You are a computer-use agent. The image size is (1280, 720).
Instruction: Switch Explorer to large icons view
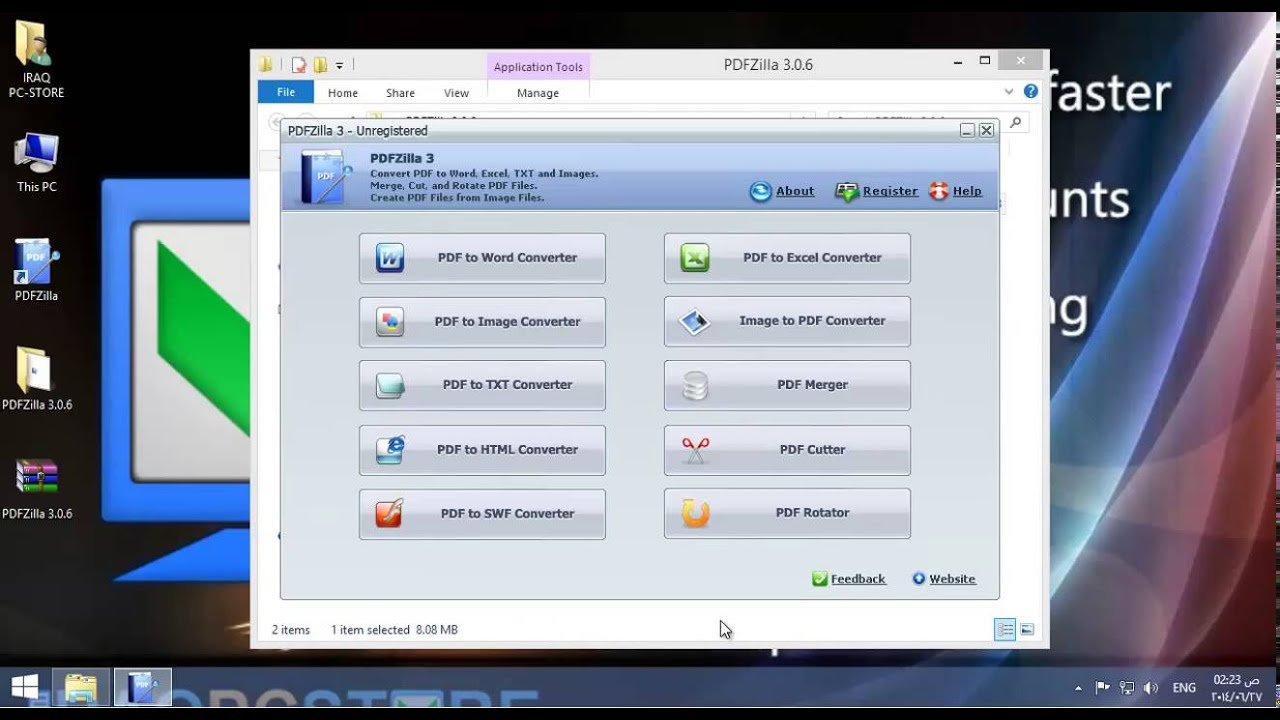click(1027, 629)
